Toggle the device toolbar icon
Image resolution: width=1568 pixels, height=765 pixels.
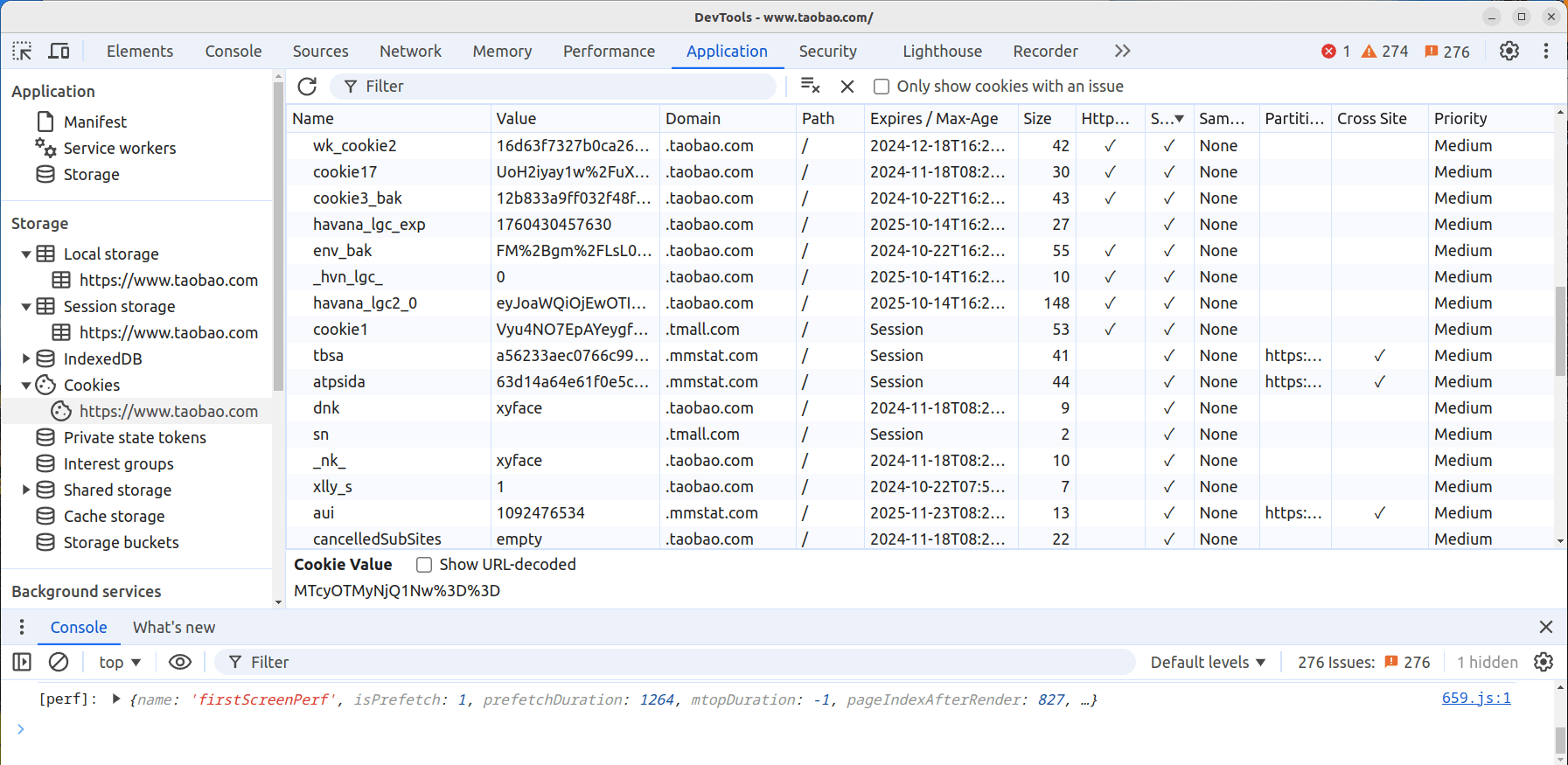pyautogui.click(x=59, y=51)
